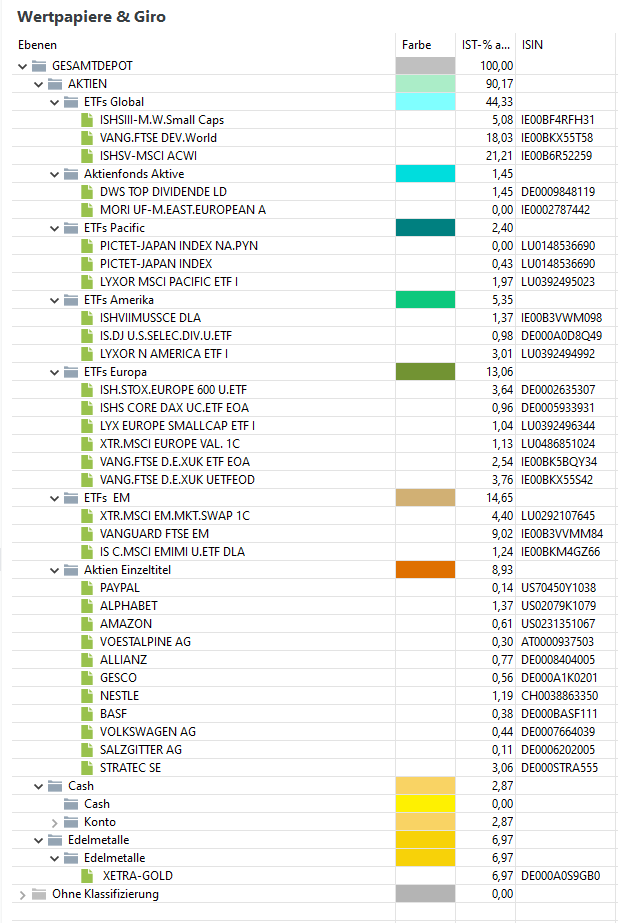
Task: Open the bright yellow inner Cash swatch
Action: point(425,804)
